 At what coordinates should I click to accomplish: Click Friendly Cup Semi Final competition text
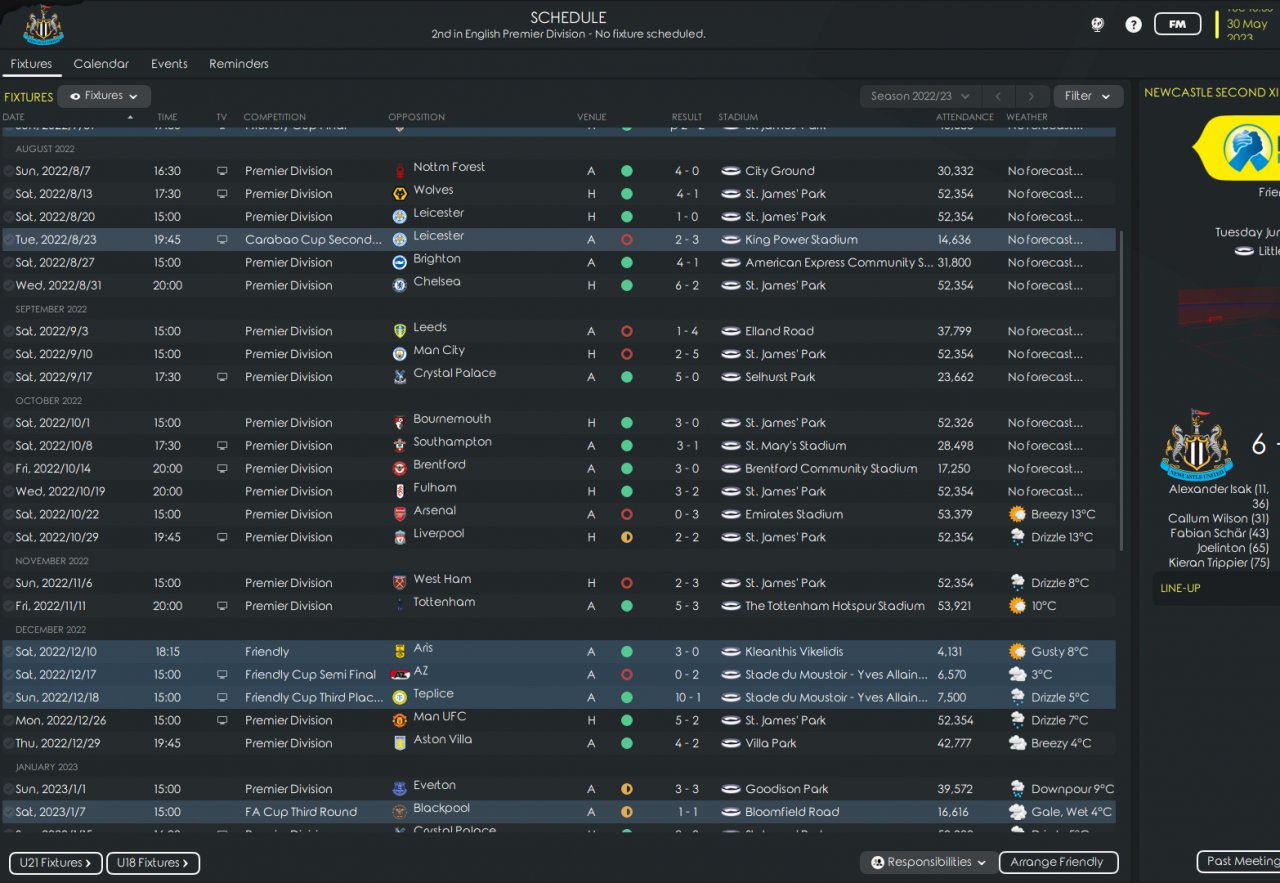(x=311, y=675)
